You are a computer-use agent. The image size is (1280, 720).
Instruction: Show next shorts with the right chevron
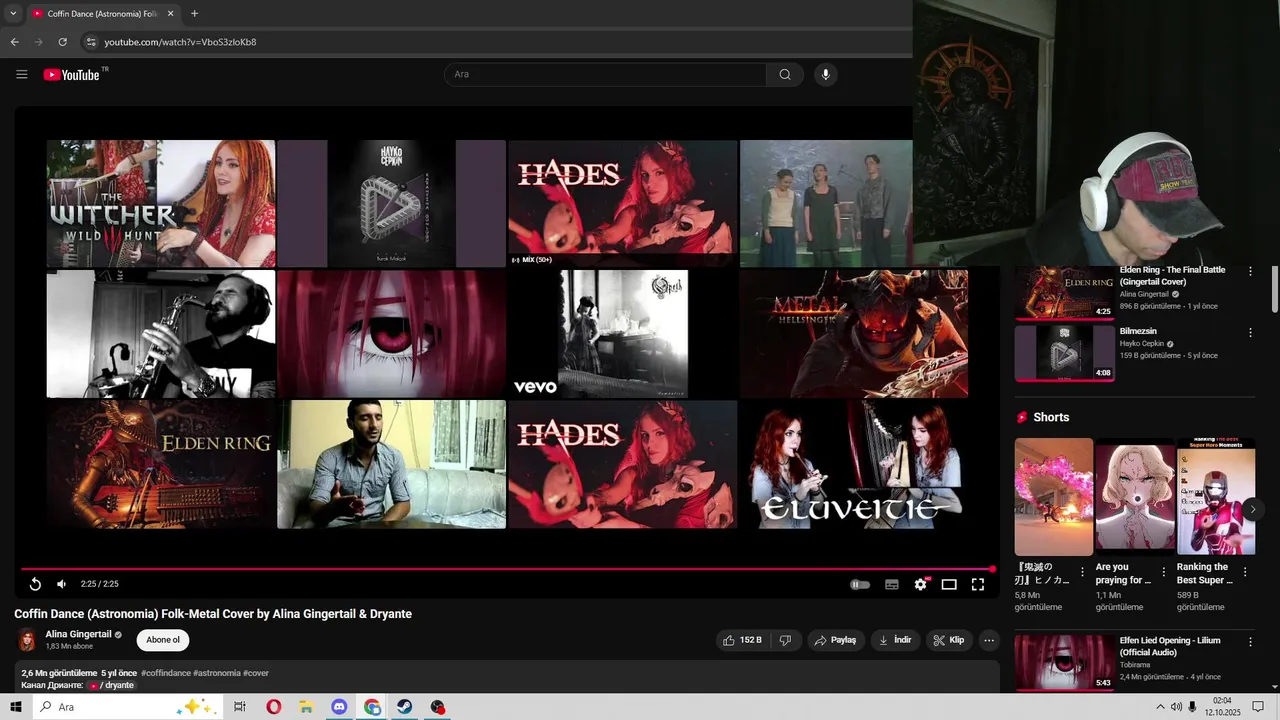[1252, 509]
